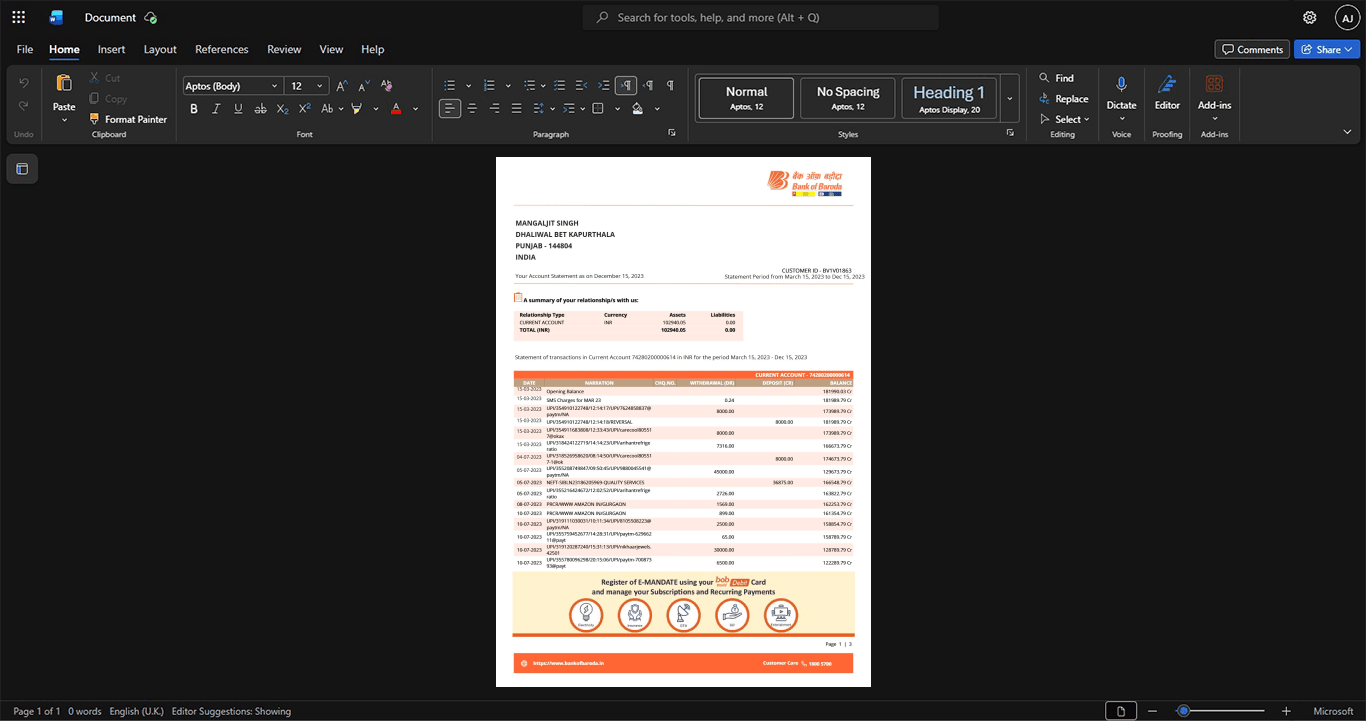Image resolution: width=1366 pixels, height=721 pixels.
Task: Show or hide paragraph marks
Action: (x=670, y=86)
